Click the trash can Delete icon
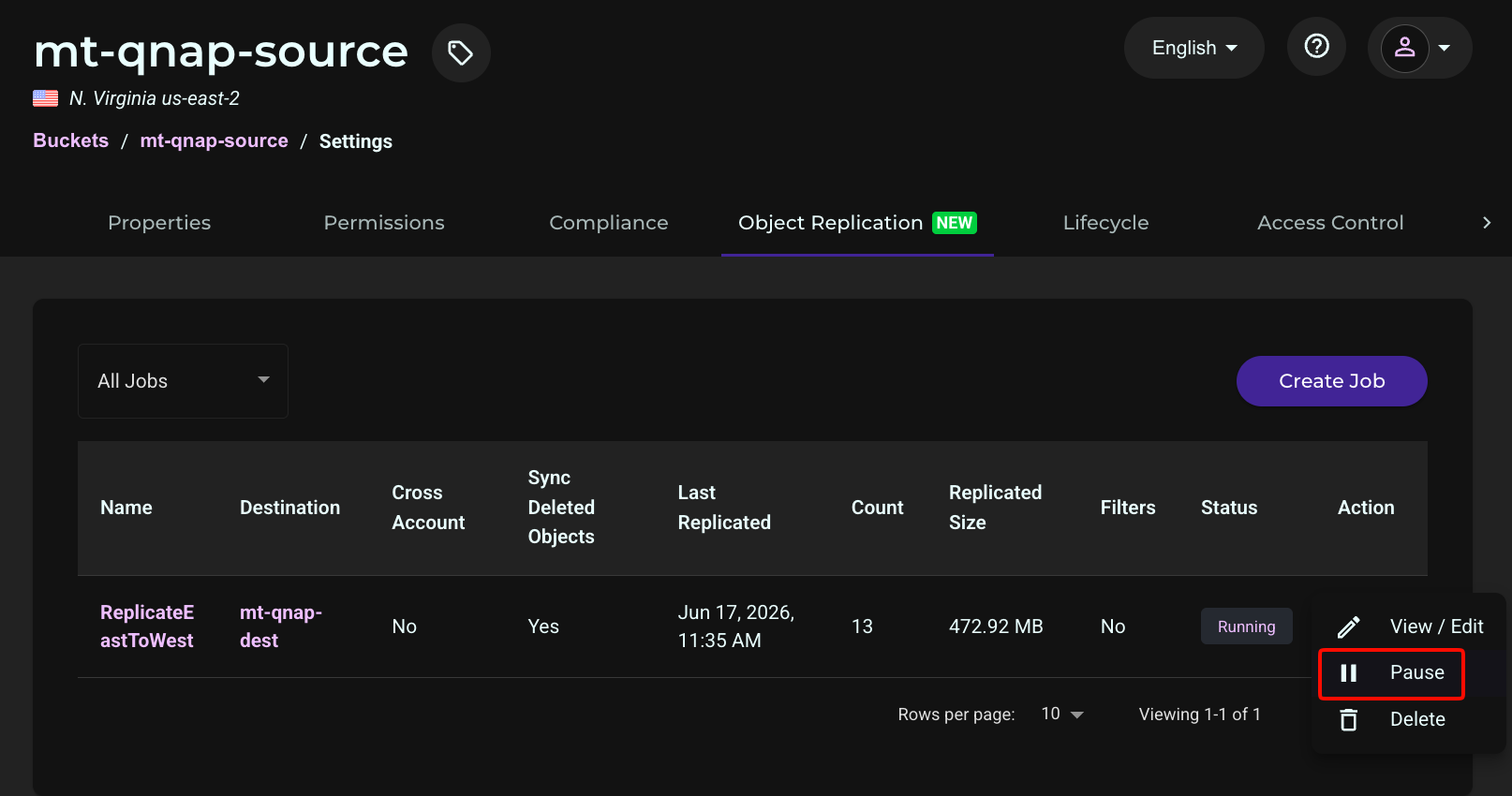Image resolution: width=1512 pixels, height=796 pixels. click(1349, 719)
